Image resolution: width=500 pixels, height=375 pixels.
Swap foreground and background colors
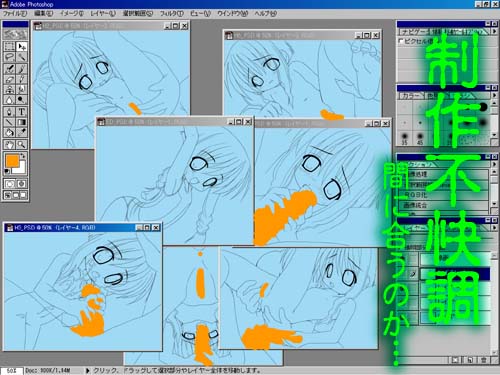pos(23,156)
